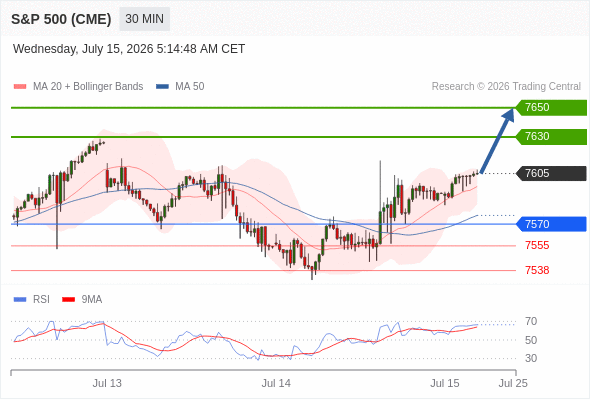Click the 7605 black current price tag
Viewport: 590px width, 400px height.
click(551, 173)
